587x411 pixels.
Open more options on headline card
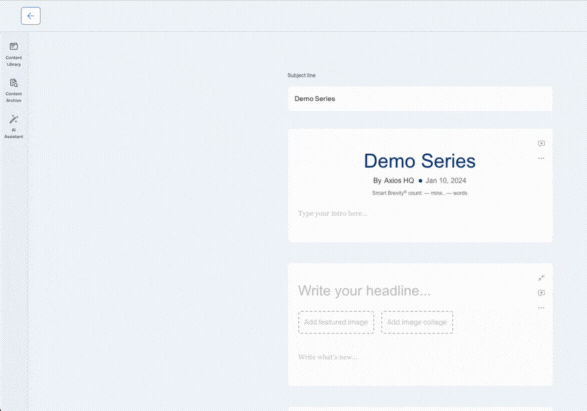[x=541, y=308]
